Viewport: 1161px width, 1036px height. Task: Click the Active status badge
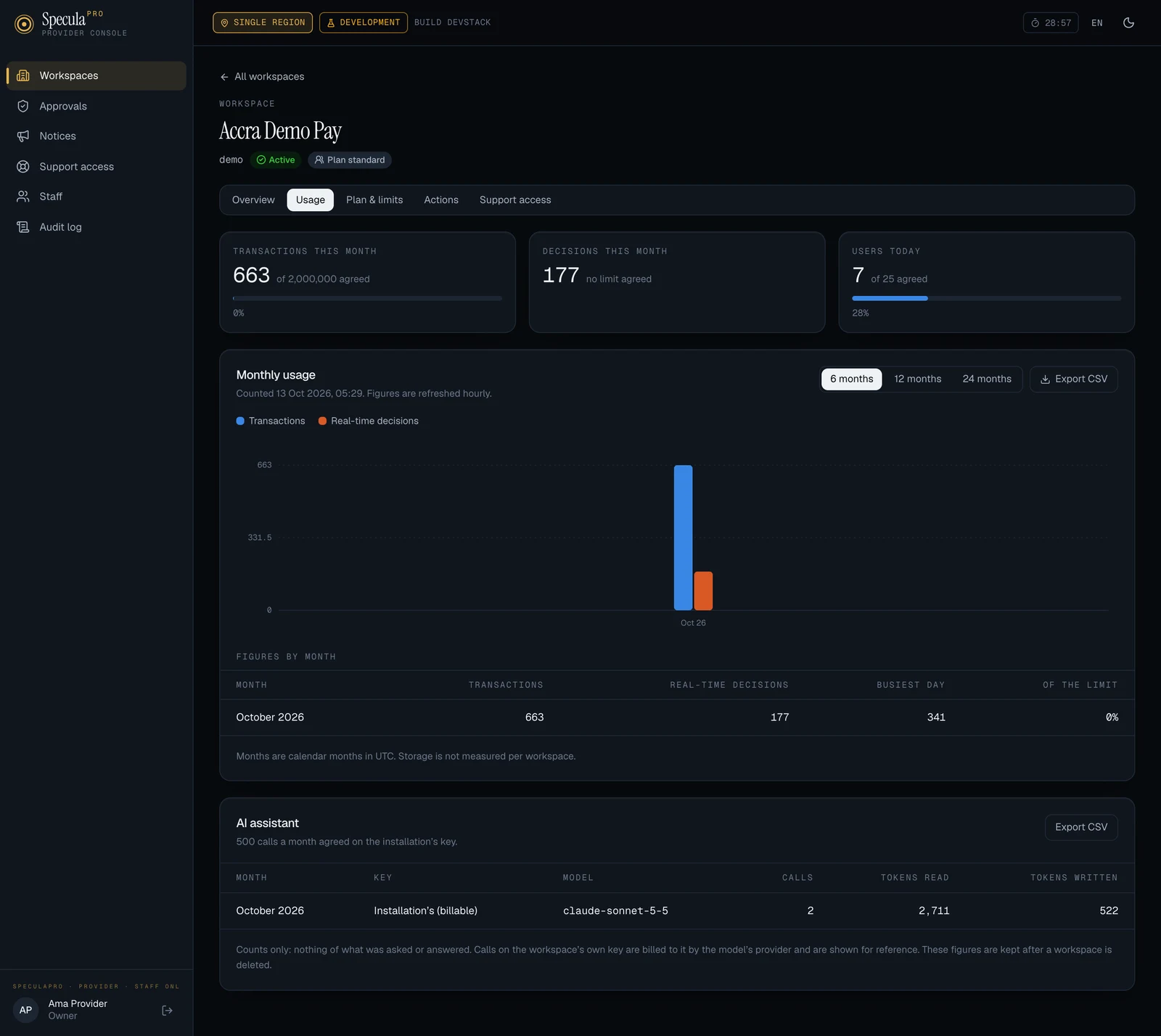click(276, 160)
